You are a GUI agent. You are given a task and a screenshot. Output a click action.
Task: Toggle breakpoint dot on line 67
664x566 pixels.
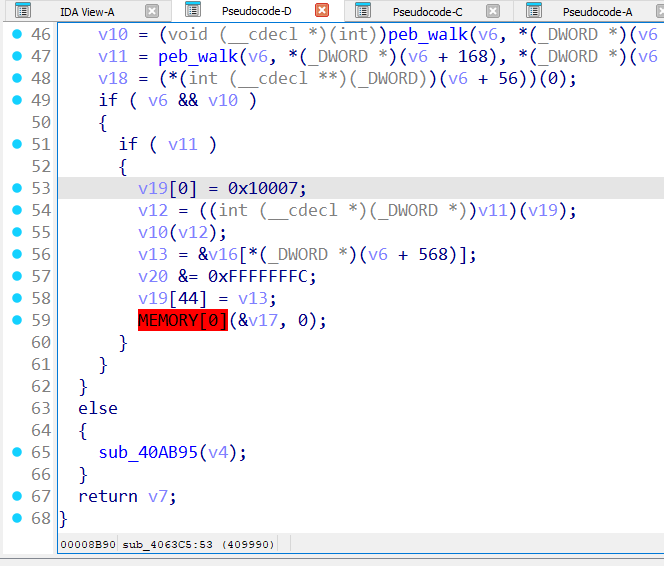(x=16, y=496)
